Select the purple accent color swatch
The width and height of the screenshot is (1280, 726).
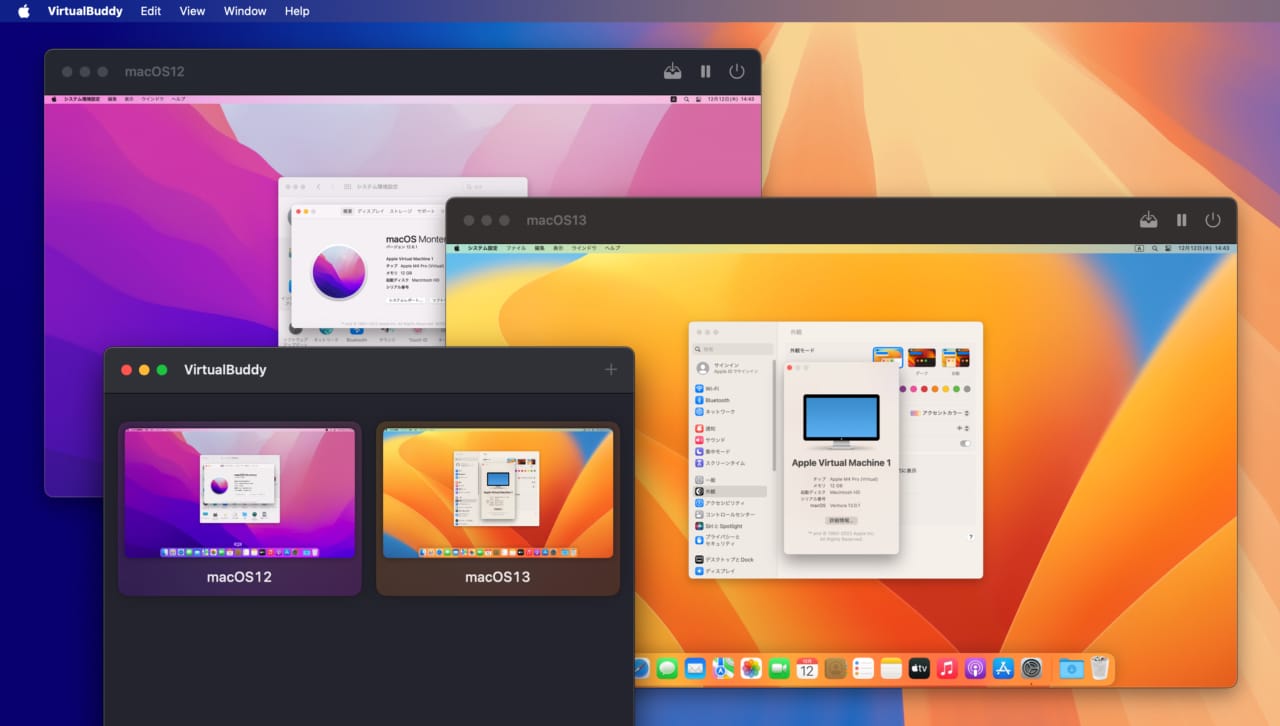pyautogui.click(x=902, y=389)
